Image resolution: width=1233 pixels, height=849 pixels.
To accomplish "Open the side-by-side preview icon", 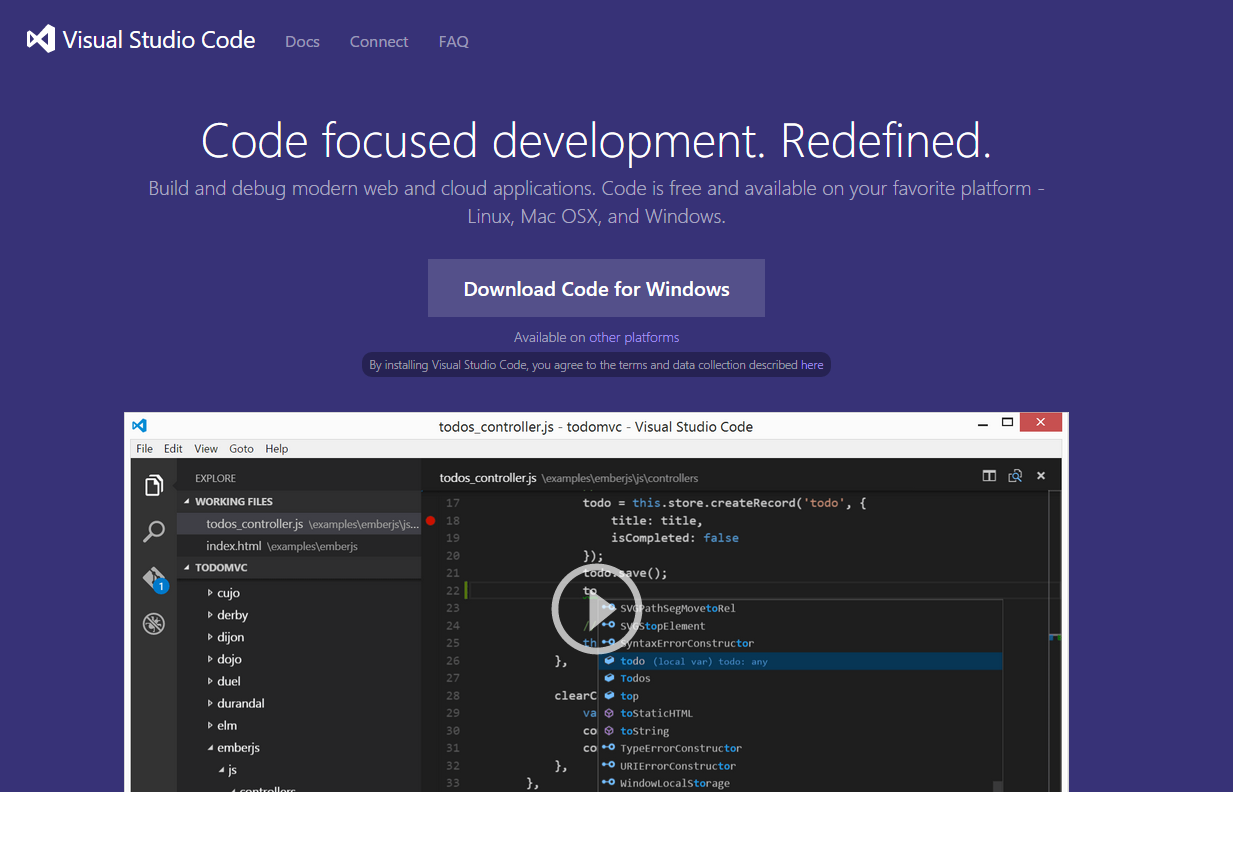I will coord(1015,476).
